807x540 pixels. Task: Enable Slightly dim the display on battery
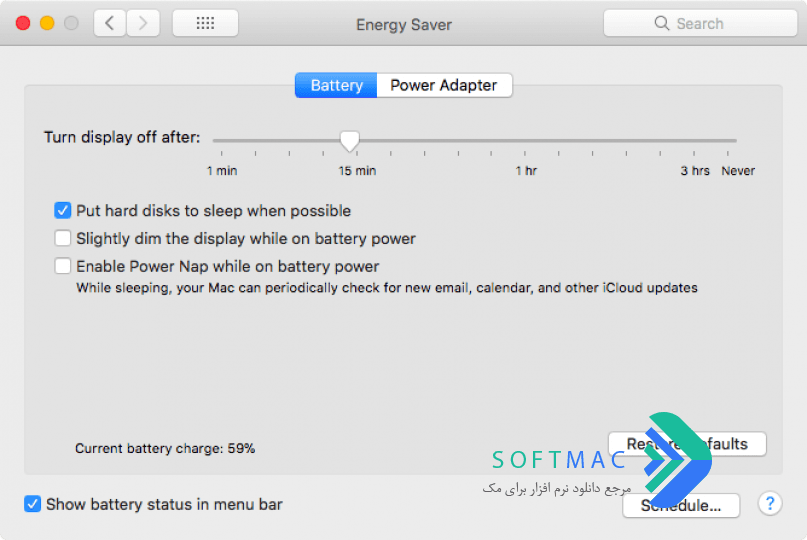[63, 238]
